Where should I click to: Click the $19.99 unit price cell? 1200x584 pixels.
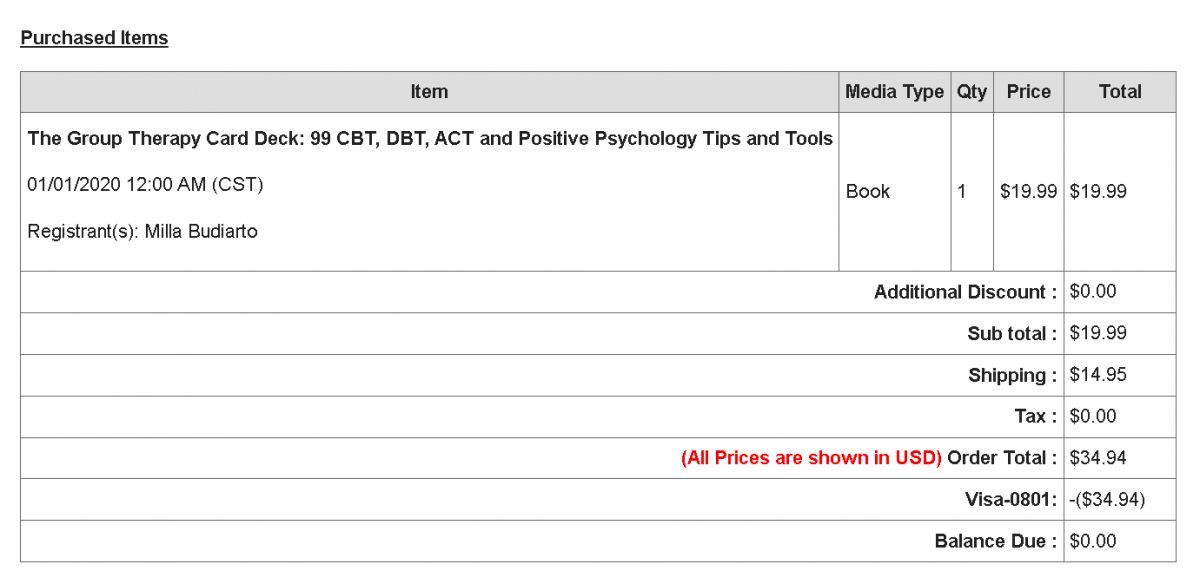[1029, 192]
